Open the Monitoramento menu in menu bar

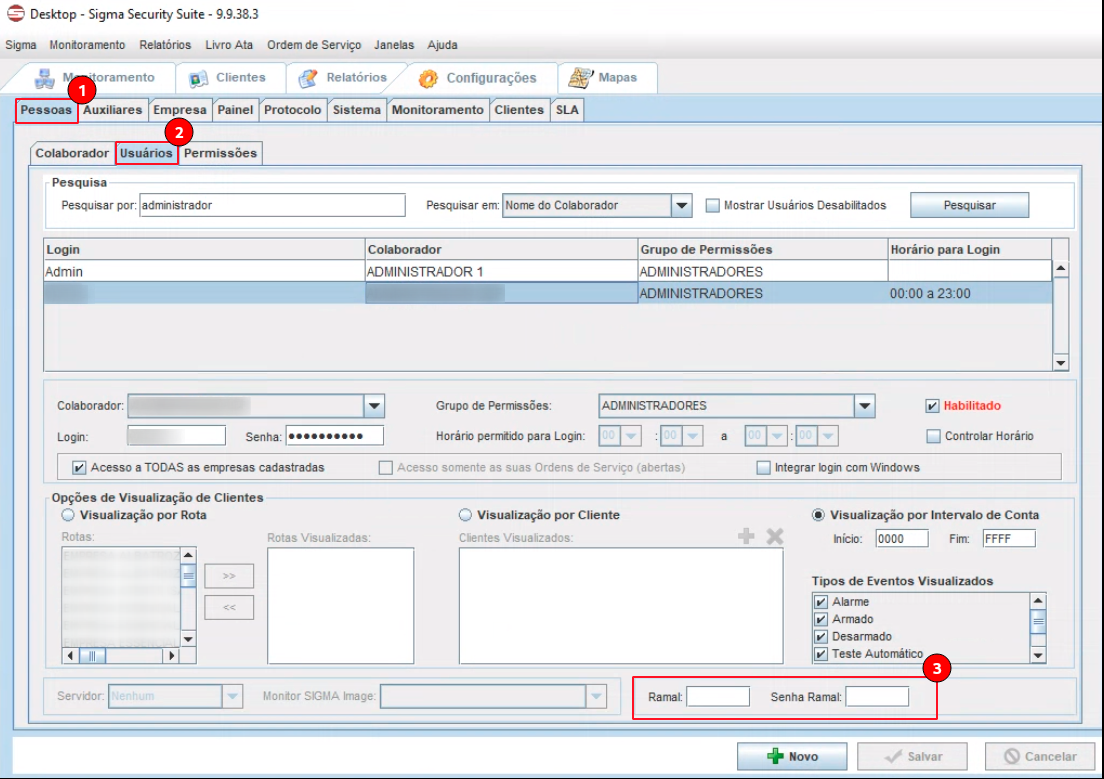(87, 45)
